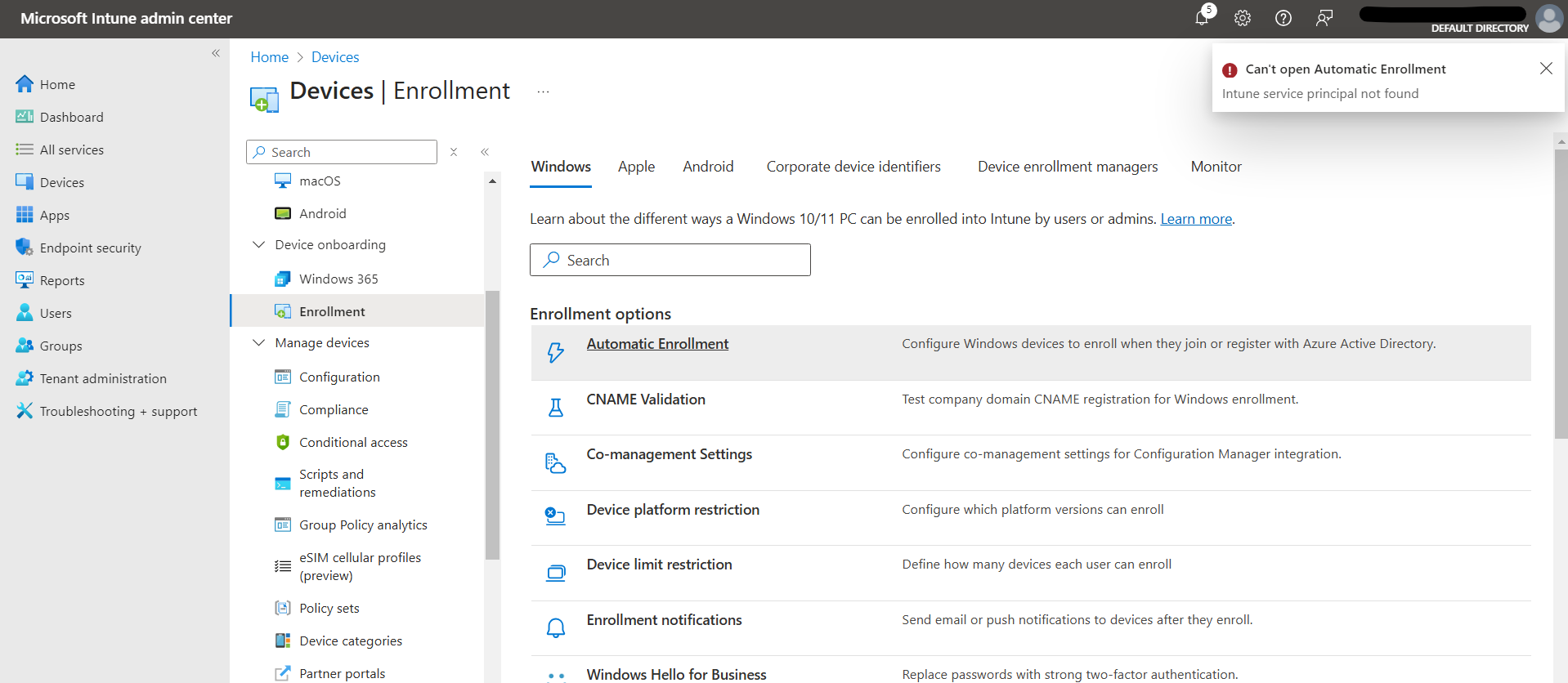This screenshot has width=1568, height=683.
Task: Click the Enrollment notifications bell icon
Action: point(556,627)
